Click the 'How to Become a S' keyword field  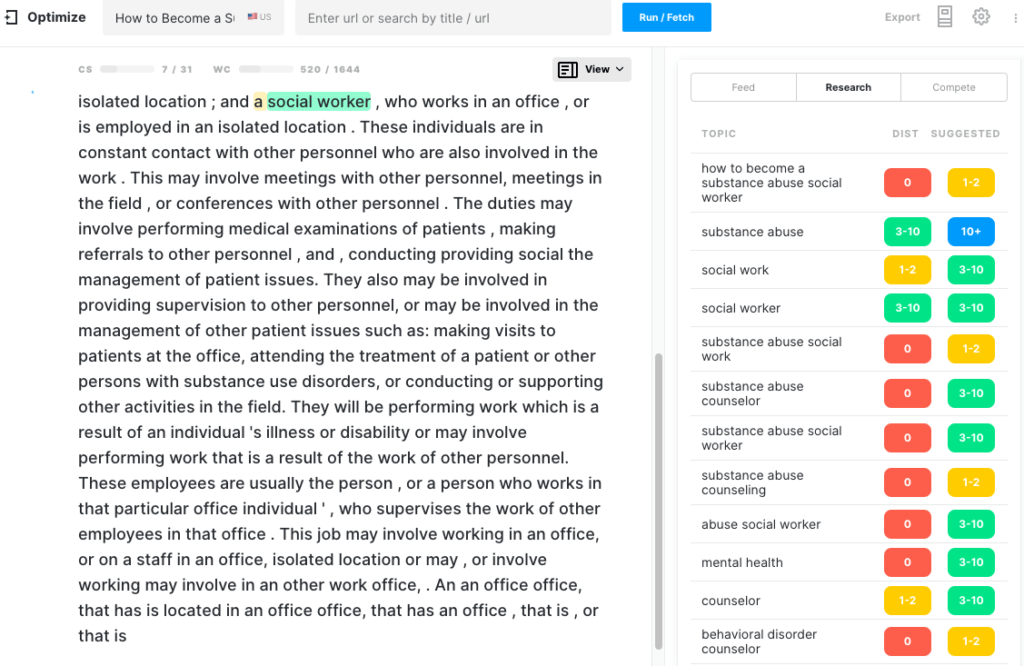click(174, 18)
